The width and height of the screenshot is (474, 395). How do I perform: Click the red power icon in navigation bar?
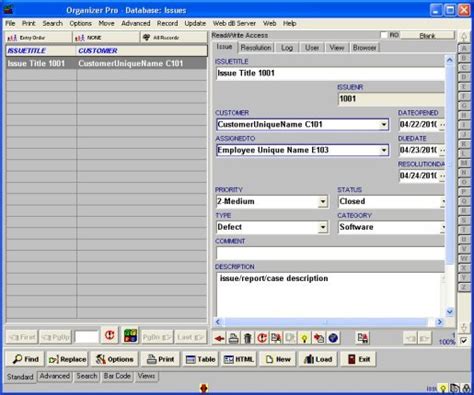[x=110, y=335]
